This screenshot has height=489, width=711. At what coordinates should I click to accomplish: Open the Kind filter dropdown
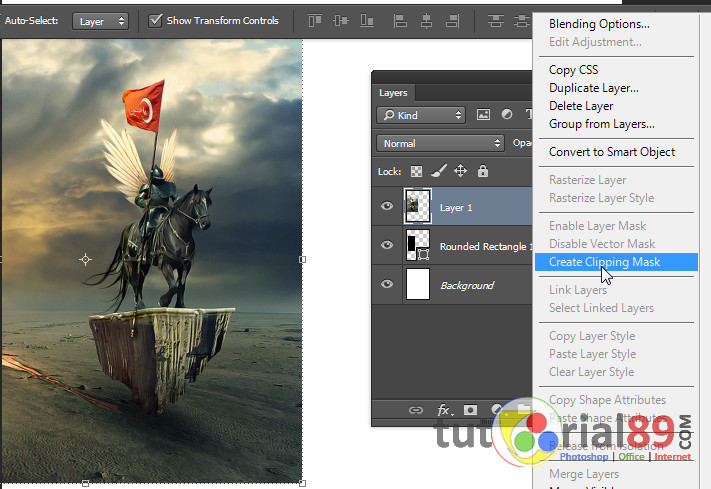point(421,115)
